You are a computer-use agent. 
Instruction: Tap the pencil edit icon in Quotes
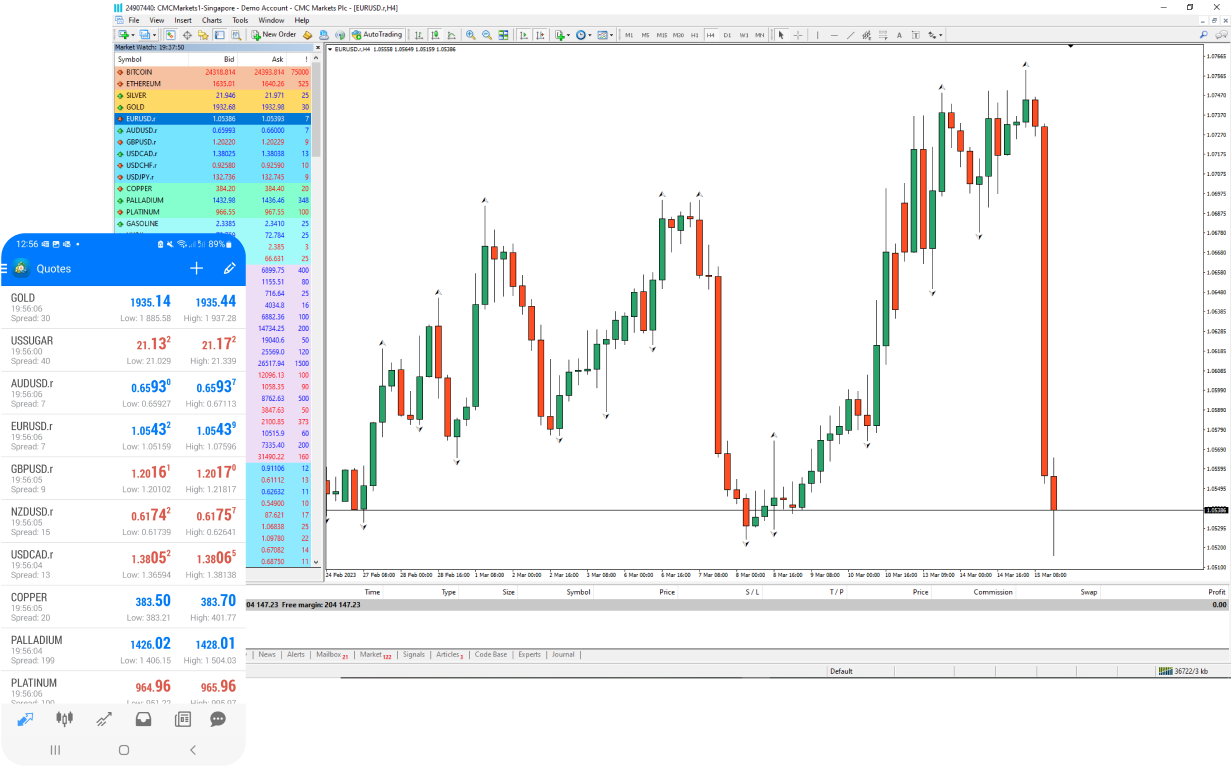(x=229, y=268)
